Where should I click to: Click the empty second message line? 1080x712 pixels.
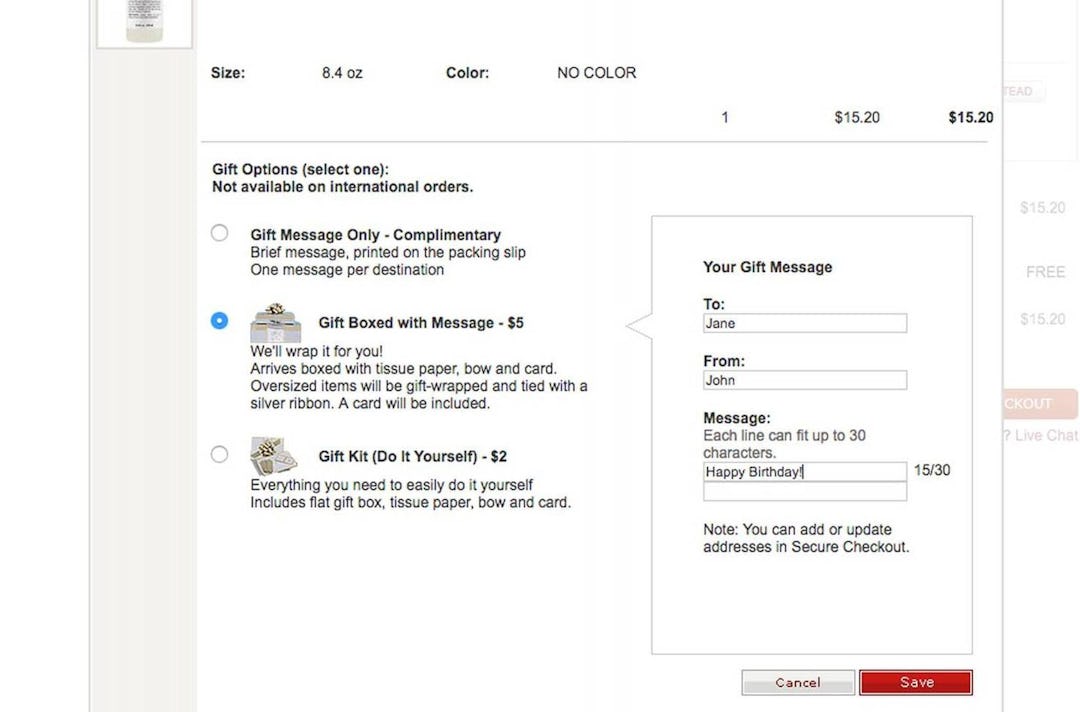[x=804, y=492]
